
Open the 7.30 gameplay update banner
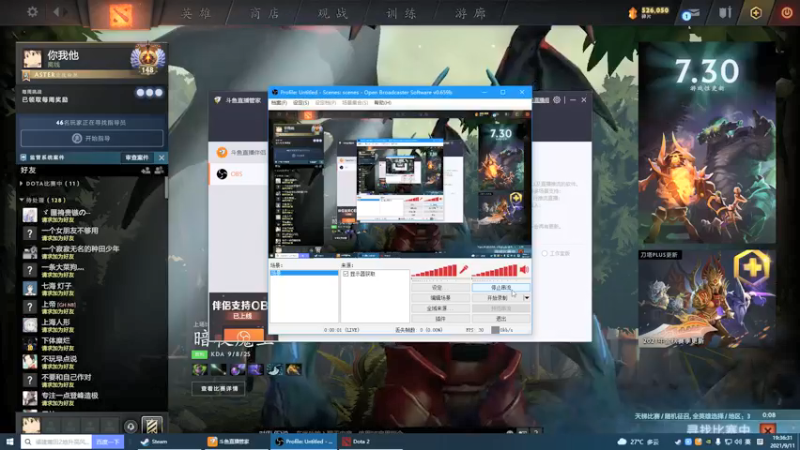(707, 143)
